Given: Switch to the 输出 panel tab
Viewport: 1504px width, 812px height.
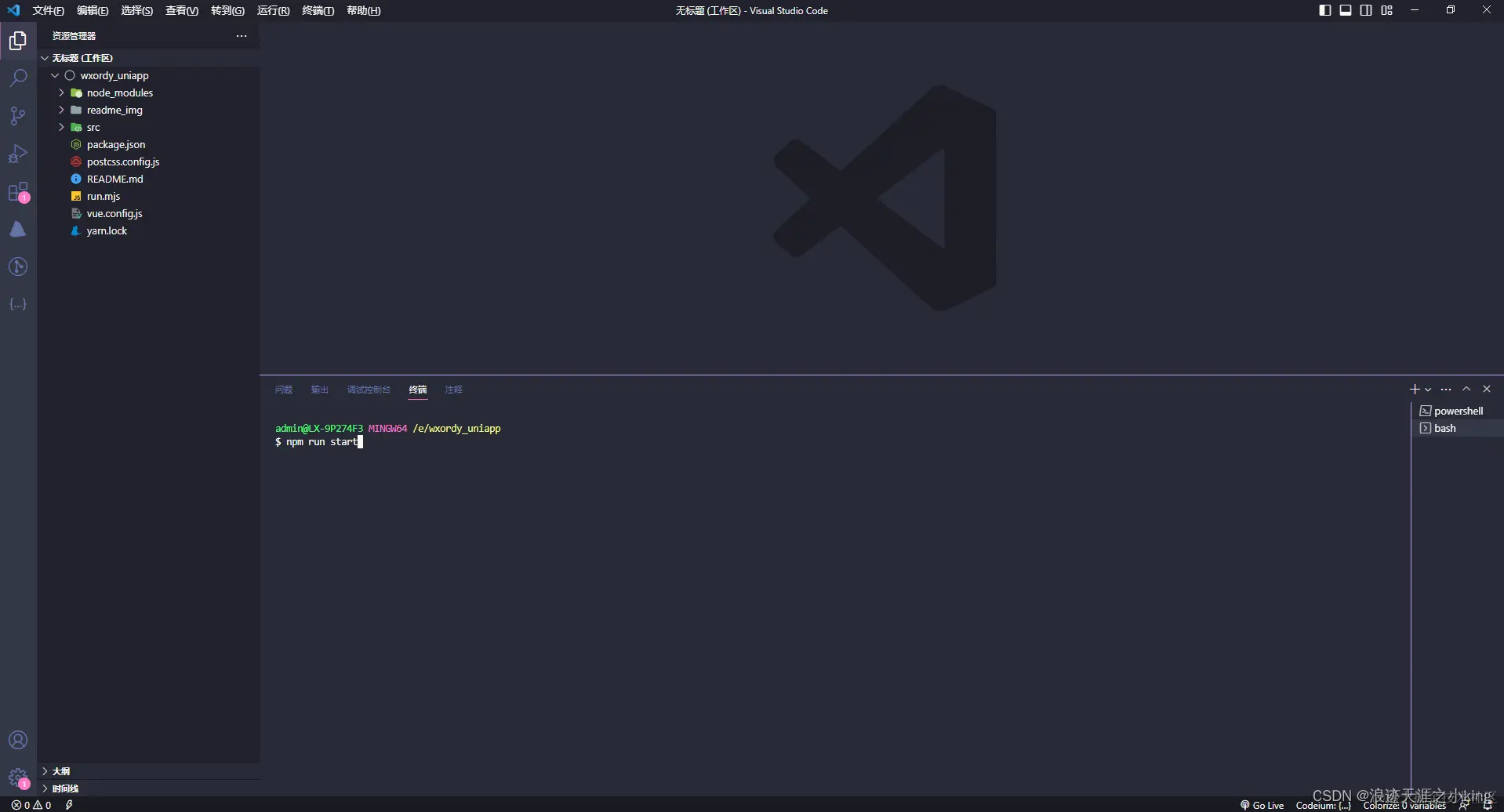Looking at the screenshot, I should click(320, 390).
